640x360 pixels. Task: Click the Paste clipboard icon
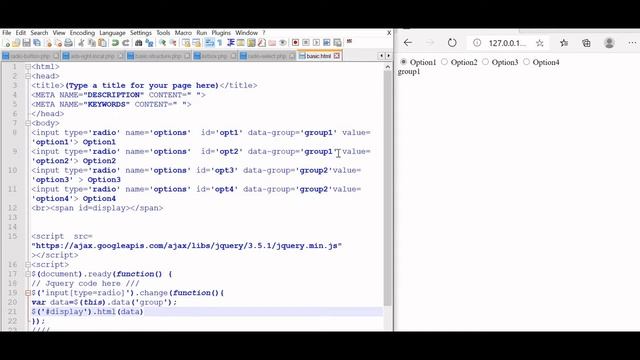[x=102, y=42]
